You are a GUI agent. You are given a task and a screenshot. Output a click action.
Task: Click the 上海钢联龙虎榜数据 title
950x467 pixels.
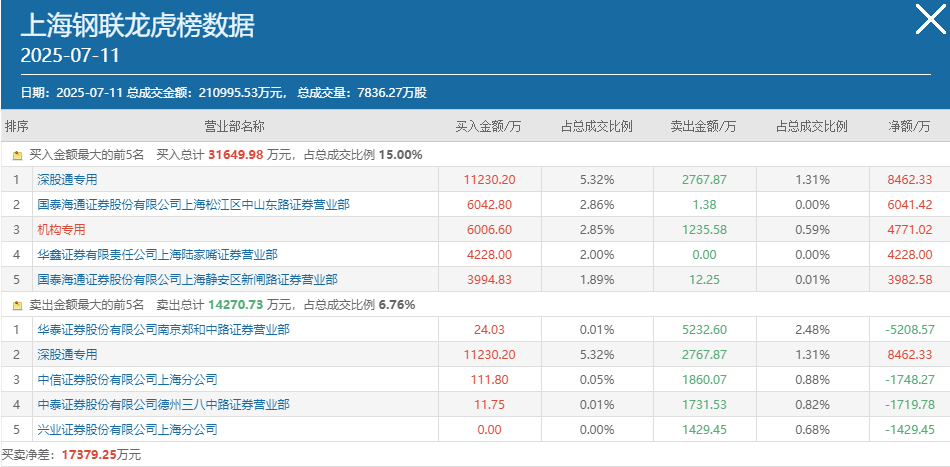click(x=138, y=25)
